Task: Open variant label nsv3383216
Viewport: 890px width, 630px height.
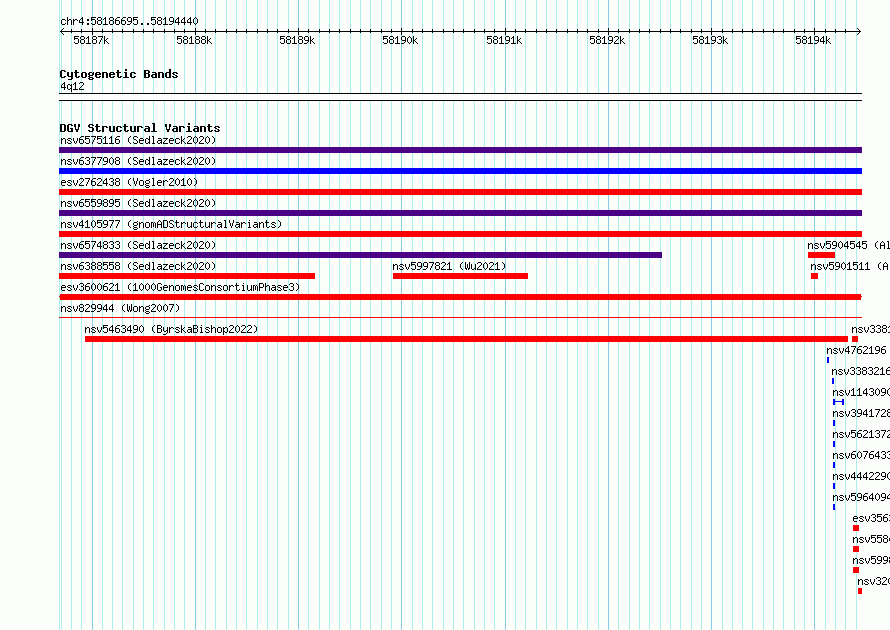Action: tap(860, 371)
